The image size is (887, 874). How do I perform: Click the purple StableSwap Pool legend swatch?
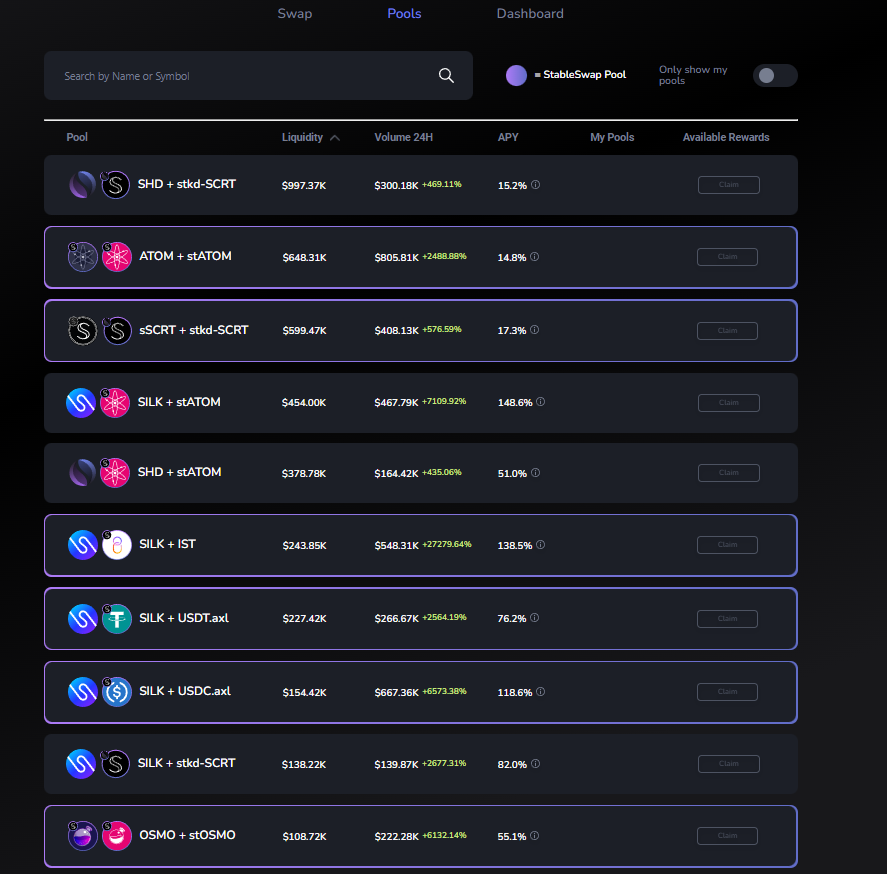[x=516, y=75]
